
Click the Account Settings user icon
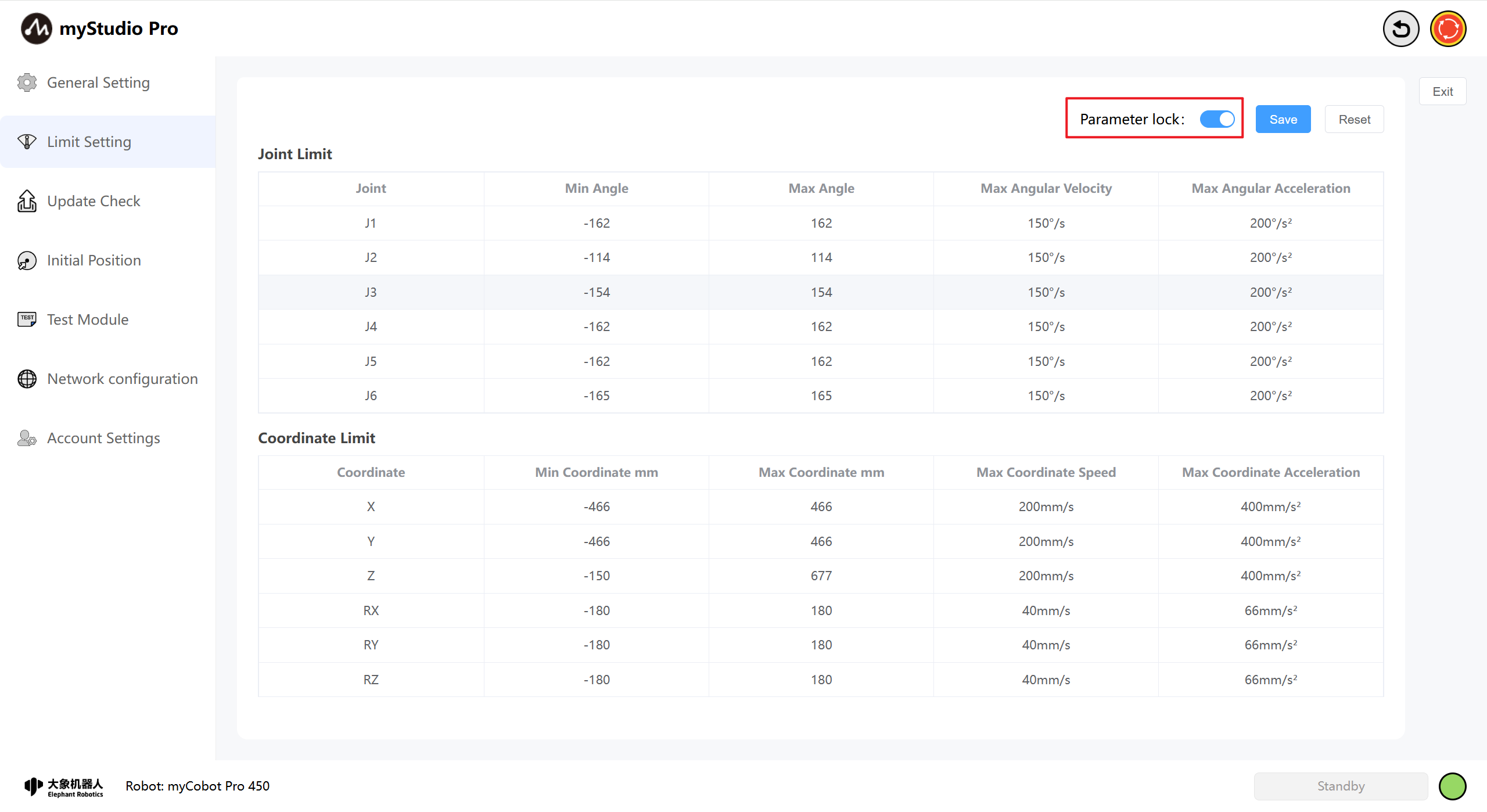point(27,438)
